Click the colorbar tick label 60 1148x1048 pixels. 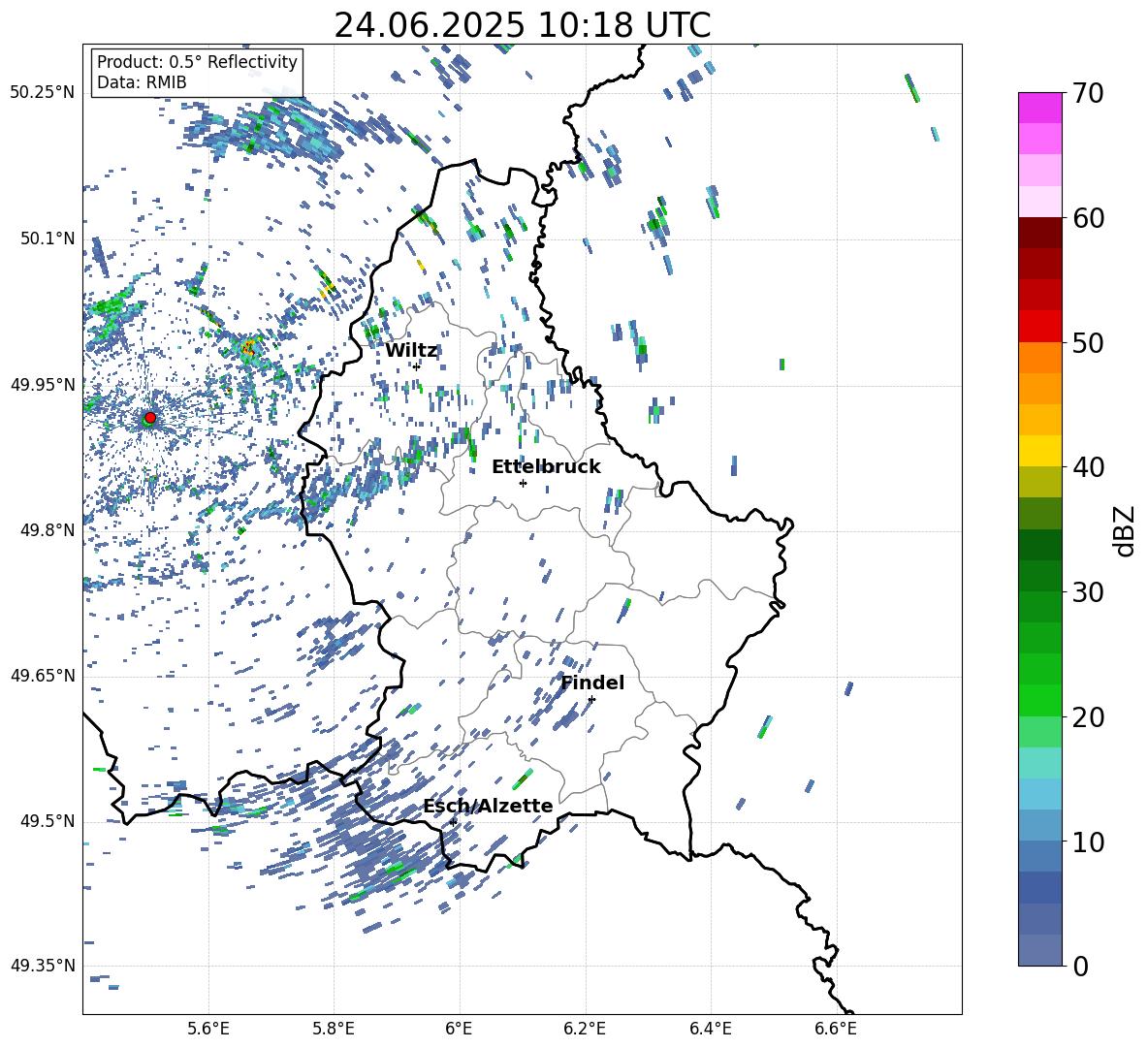(1088, 218)
